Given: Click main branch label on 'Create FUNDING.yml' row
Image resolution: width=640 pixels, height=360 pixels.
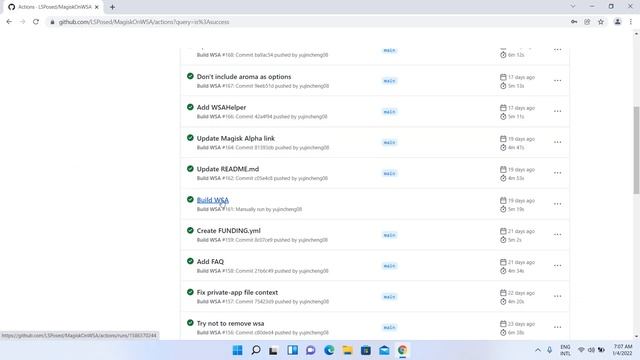Looking at the screenshot, I should [389, 235].
